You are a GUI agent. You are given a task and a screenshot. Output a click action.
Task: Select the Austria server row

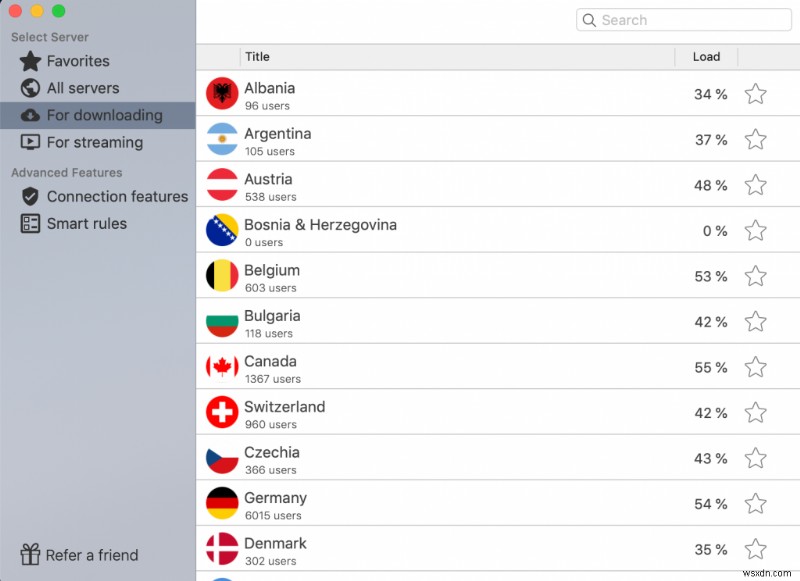click(x=450, y=185)
